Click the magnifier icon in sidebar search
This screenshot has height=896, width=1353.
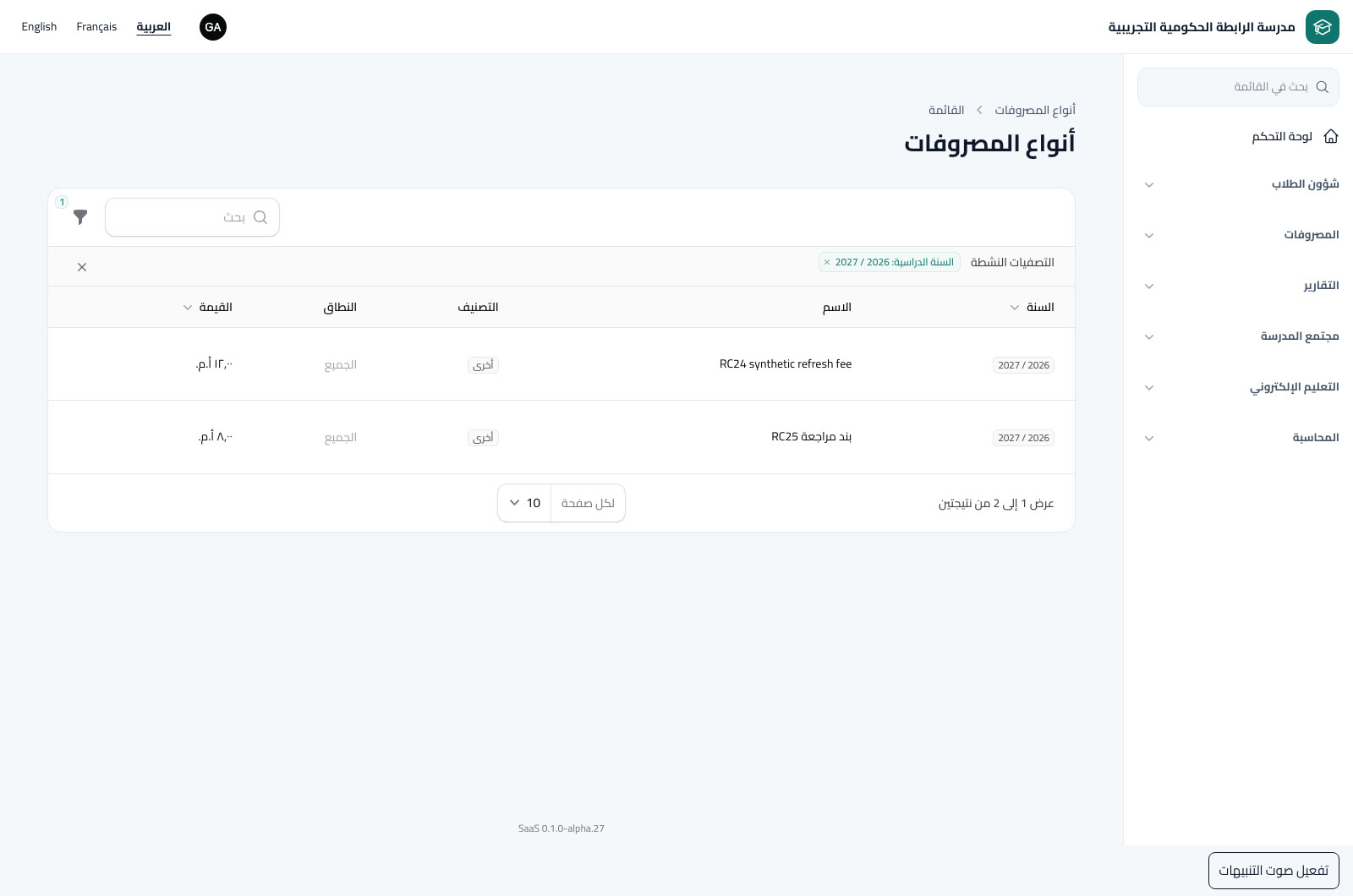(1323, 87)
